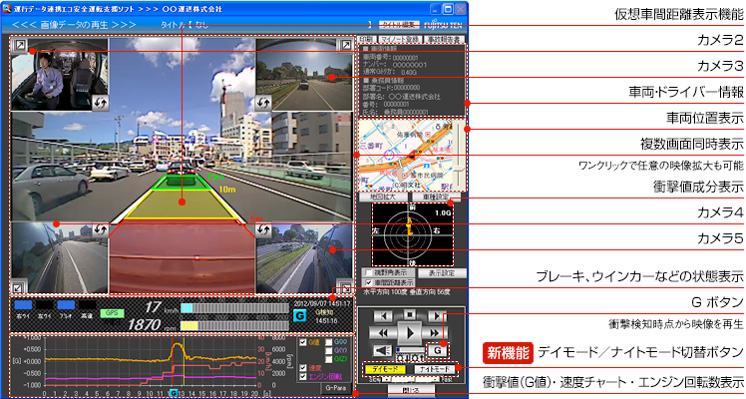Uncheck the 車間距離表示 checkbox

coord(368,282)
